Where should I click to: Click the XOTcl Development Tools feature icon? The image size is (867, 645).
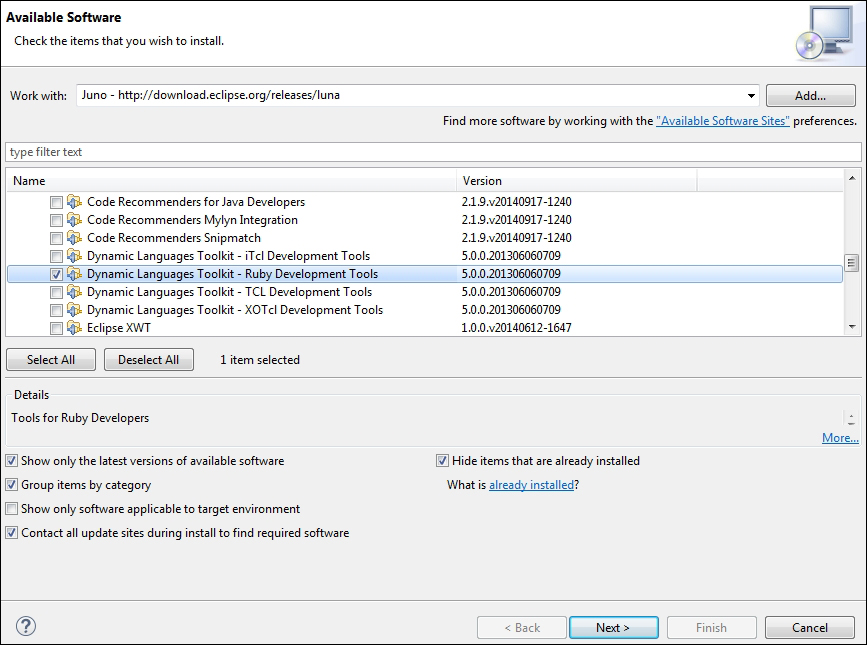[74, 310]
